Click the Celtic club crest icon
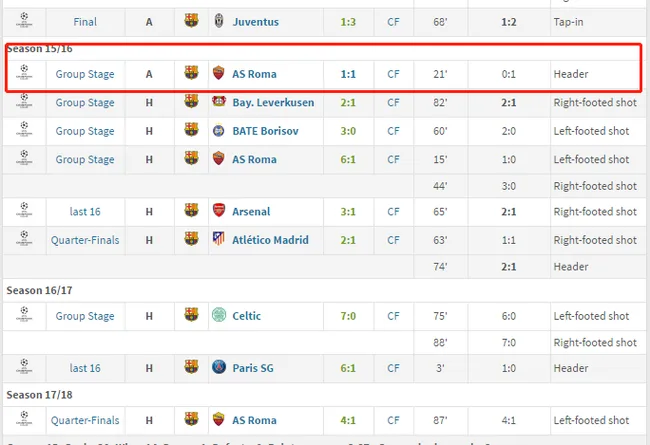Image resolution: width=650 pixels, height=445 pixels. 219,315
